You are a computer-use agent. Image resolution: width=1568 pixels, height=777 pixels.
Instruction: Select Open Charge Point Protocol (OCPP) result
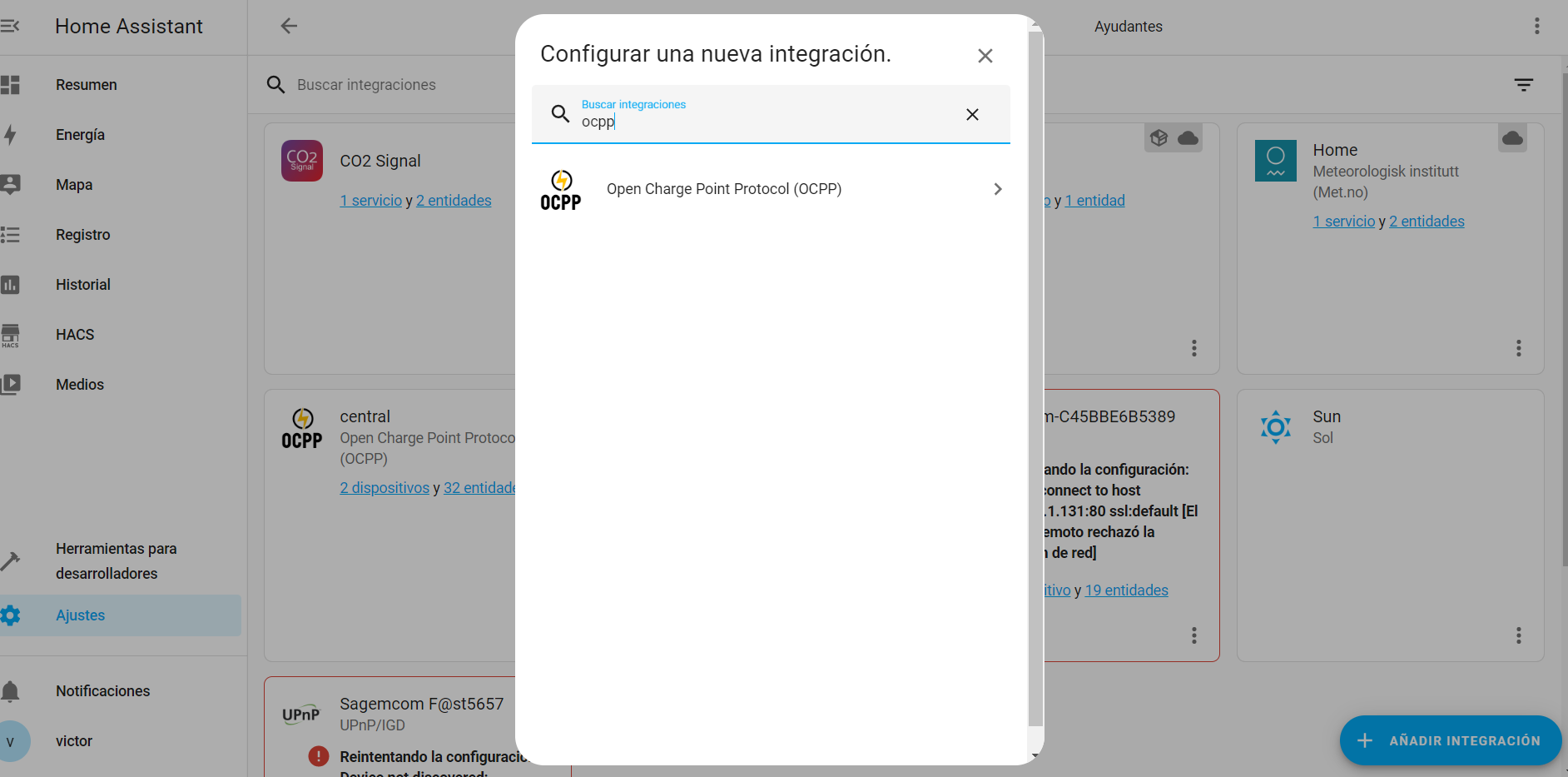(771, 190)
